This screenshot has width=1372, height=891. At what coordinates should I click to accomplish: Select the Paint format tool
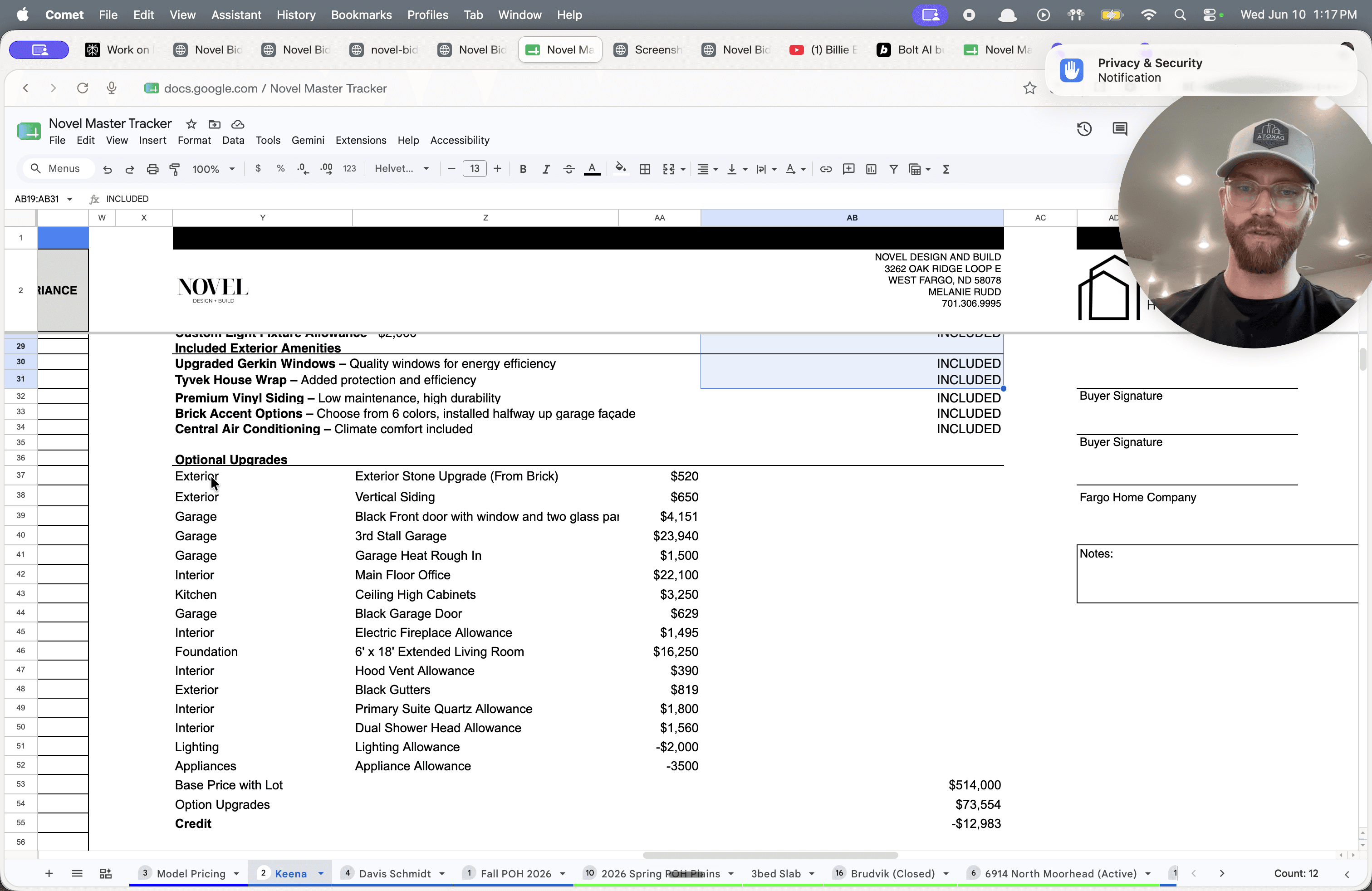174,169
